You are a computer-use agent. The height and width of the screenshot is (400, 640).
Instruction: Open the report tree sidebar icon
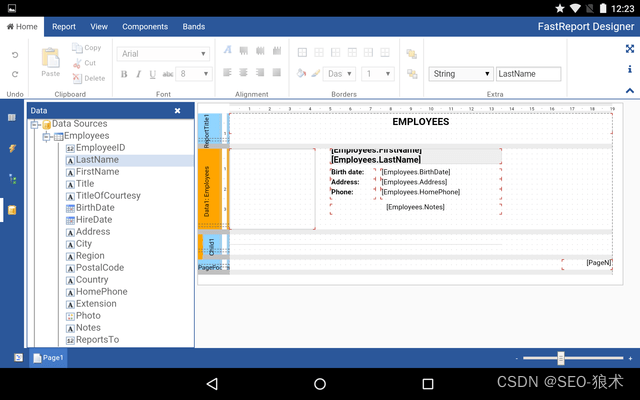(x=12, y=179)
